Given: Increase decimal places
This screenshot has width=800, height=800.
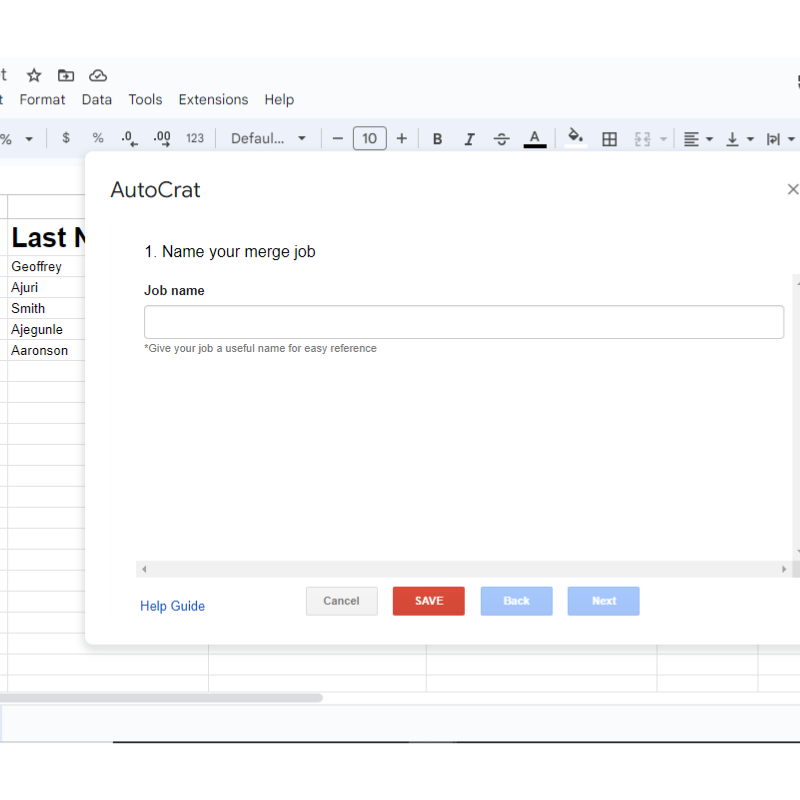Looking at the screenshot, I should point(162,138).
